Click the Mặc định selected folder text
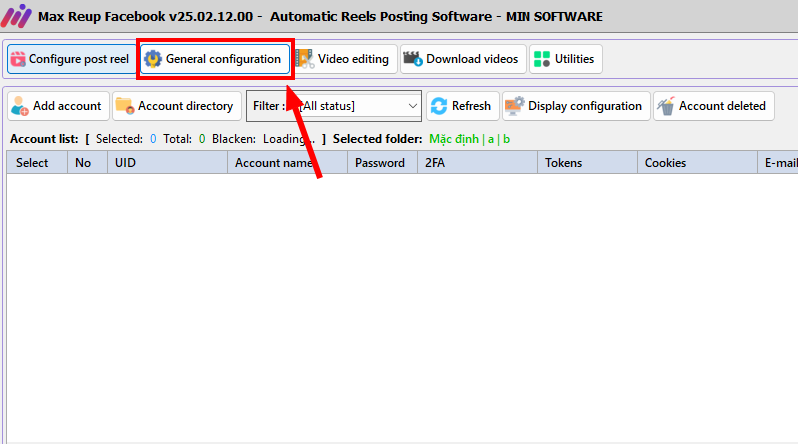The image size is (798, 444). tap(454, 139)
